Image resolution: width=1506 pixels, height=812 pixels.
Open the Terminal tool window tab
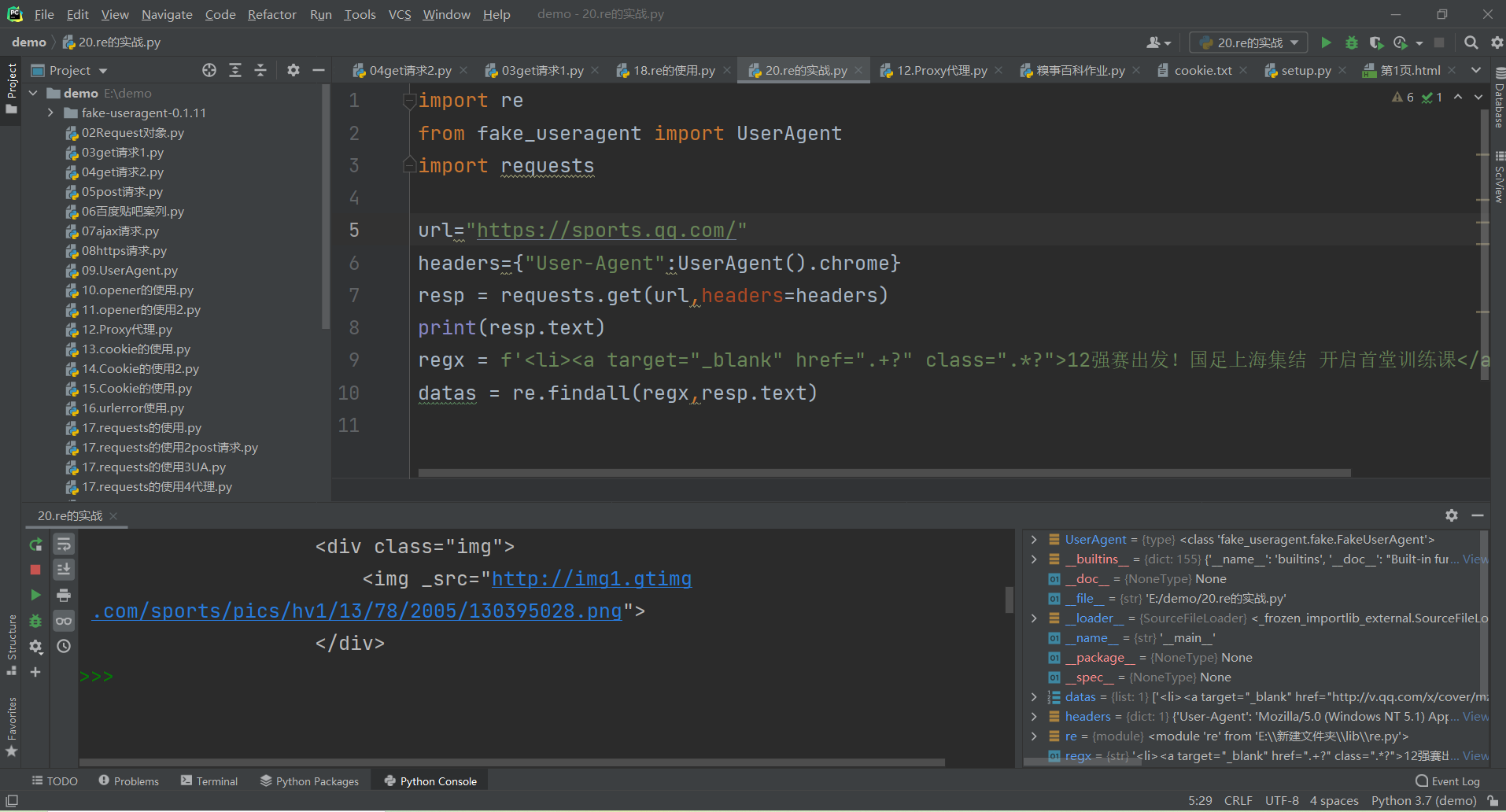tap(209, 781)
